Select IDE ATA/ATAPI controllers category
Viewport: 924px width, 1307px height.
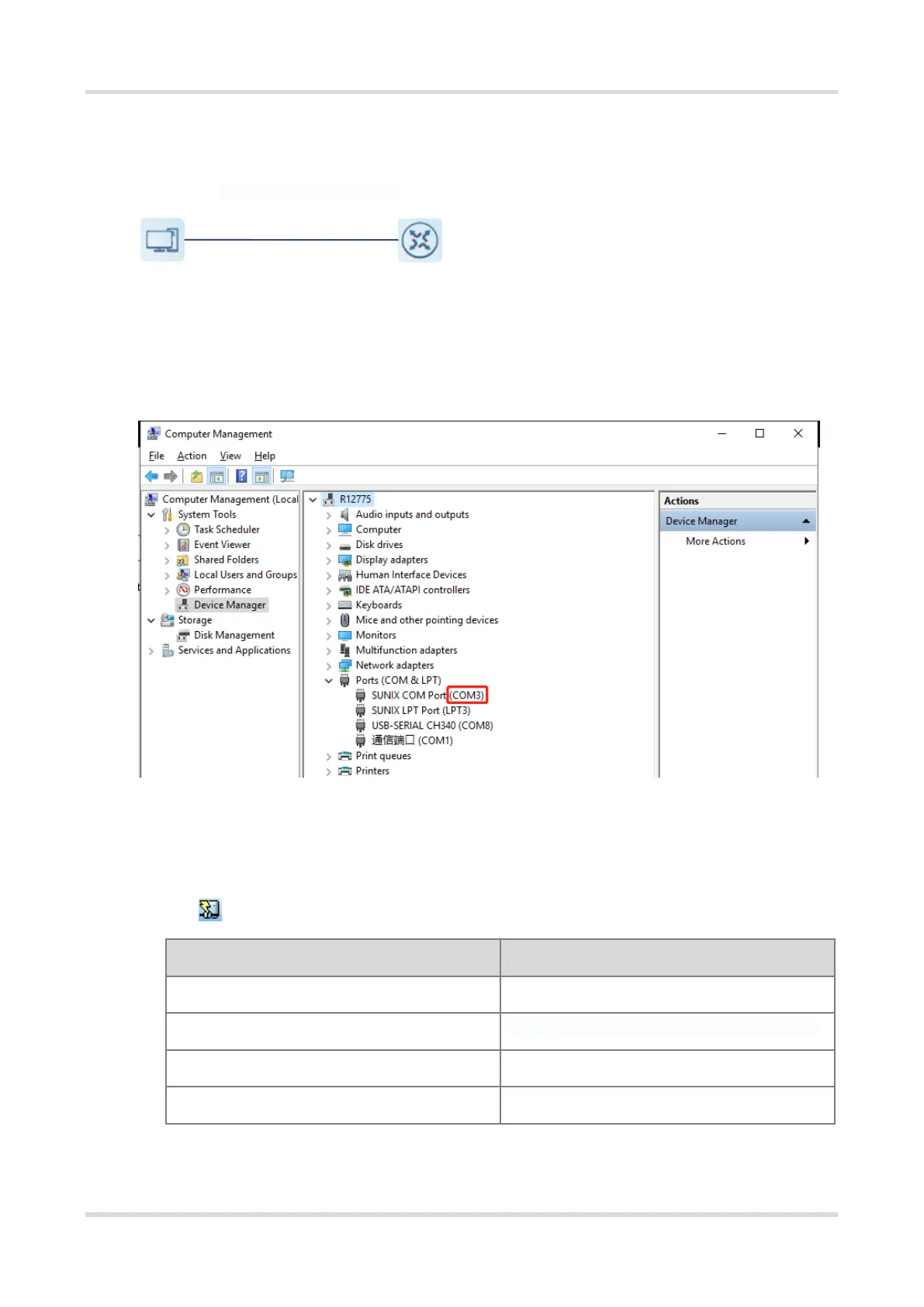[x=413, y=590]
